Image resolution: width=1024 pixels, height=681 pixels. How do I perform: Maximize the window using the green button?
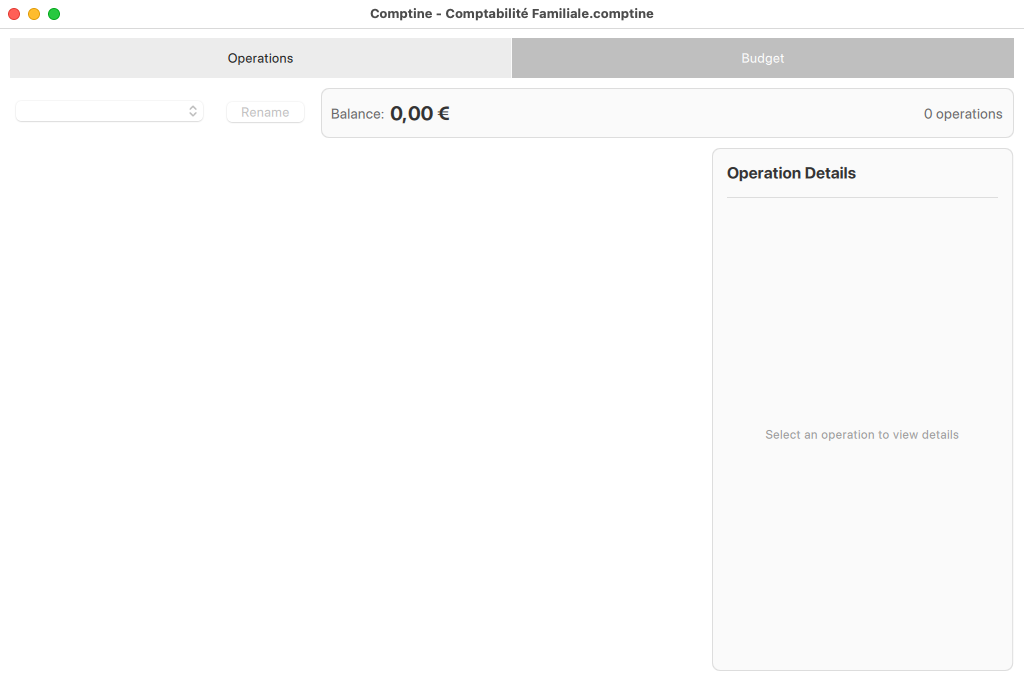pyautogui.click(x=54, y=14)
